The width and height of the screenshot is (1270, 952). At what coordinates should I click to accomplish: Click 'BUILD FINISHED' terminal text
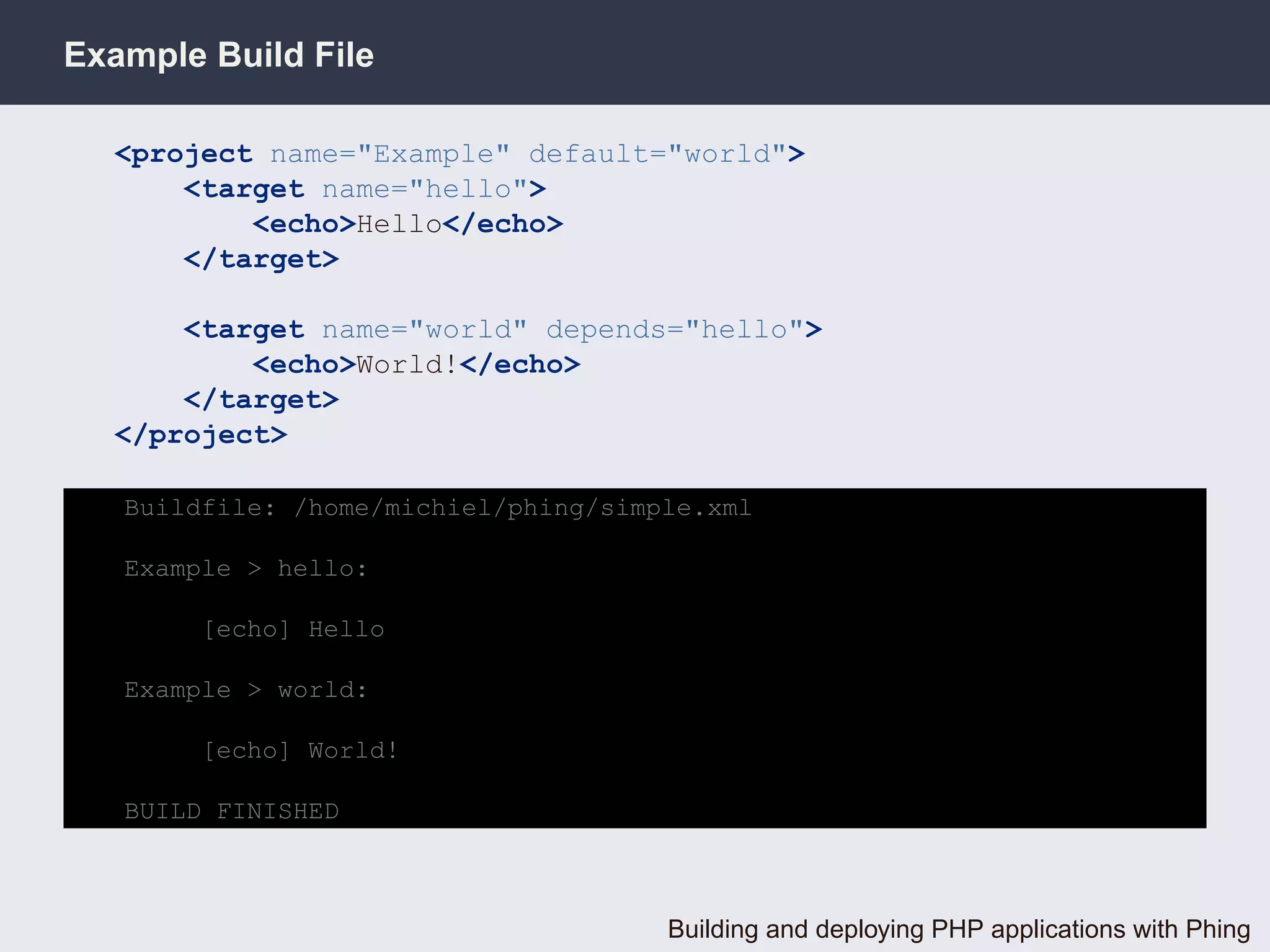[x=231, y=811]
